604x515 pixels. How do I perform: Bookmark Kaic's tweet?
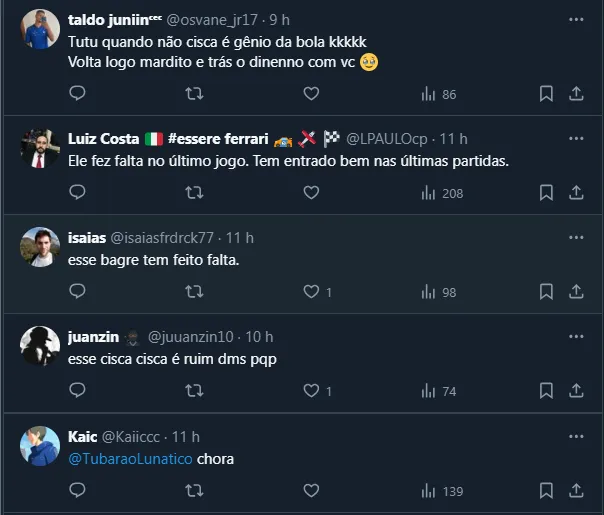pos(546,491)
